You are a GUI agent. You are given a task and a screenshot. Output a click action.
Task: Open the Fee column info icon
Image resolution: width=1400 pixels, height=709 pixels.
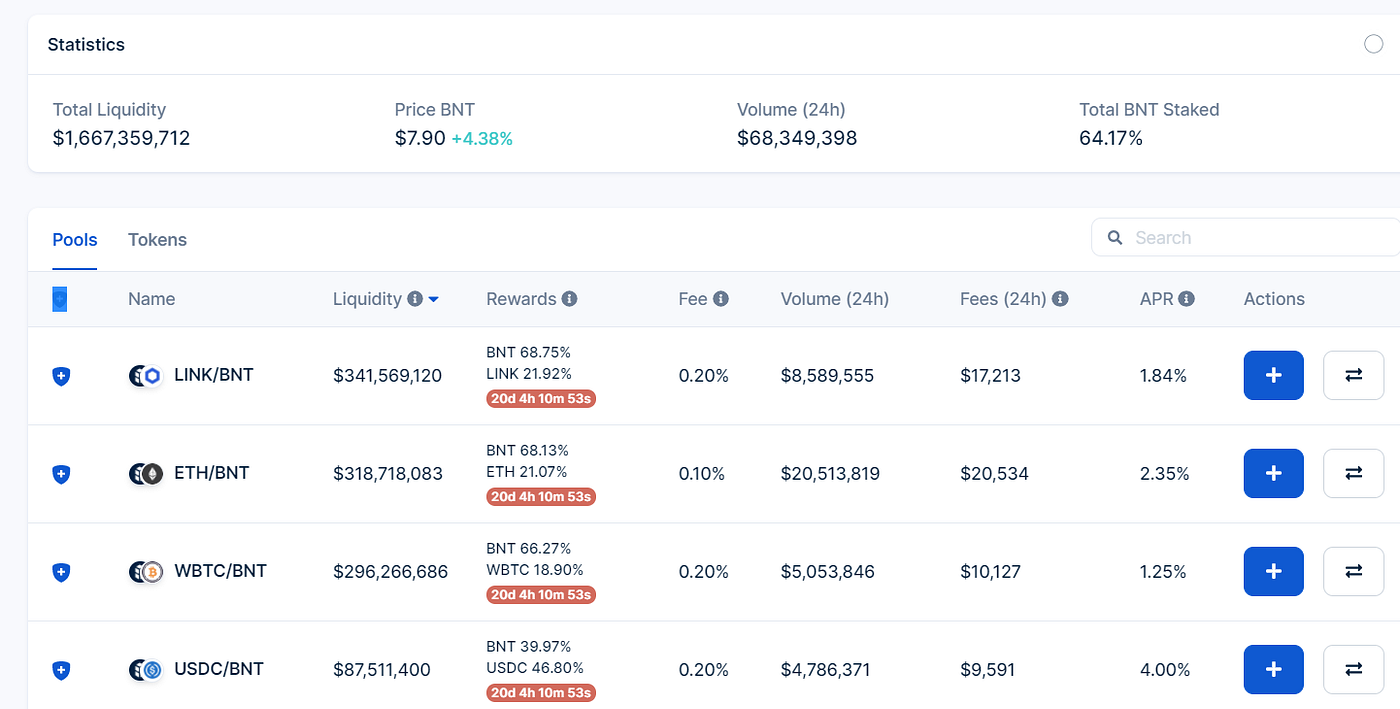(x=722, y=298)
